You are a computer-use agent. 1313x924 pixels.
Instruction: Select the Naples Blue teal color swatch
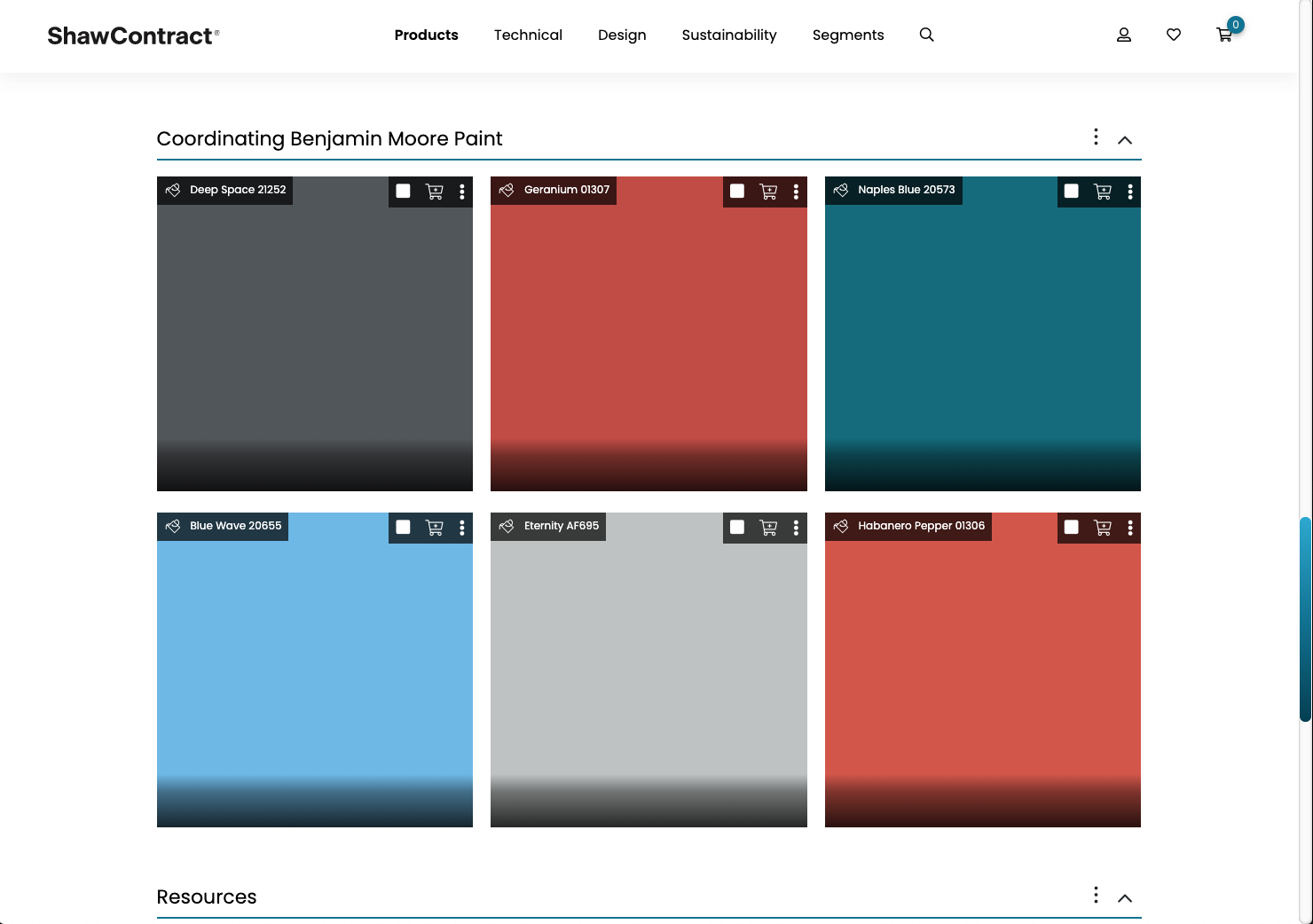982,337
